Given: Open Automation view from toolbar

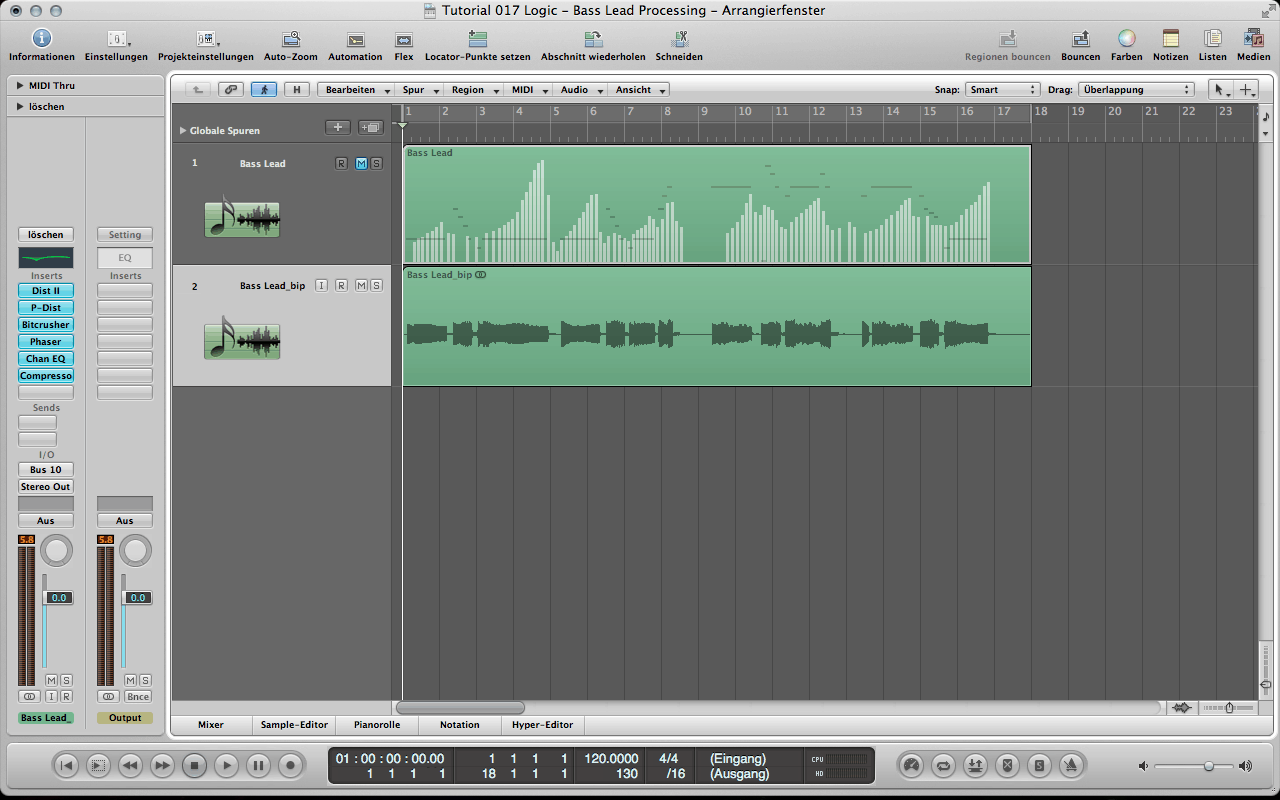Looking at the screenshot, I should pyautogui.click(x=355, y=39).
